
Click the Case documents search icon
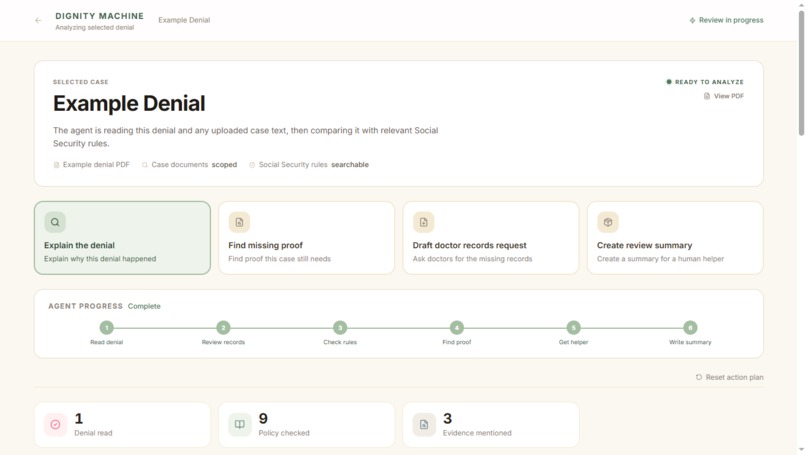pyautogui.click(x=145, y=165)
